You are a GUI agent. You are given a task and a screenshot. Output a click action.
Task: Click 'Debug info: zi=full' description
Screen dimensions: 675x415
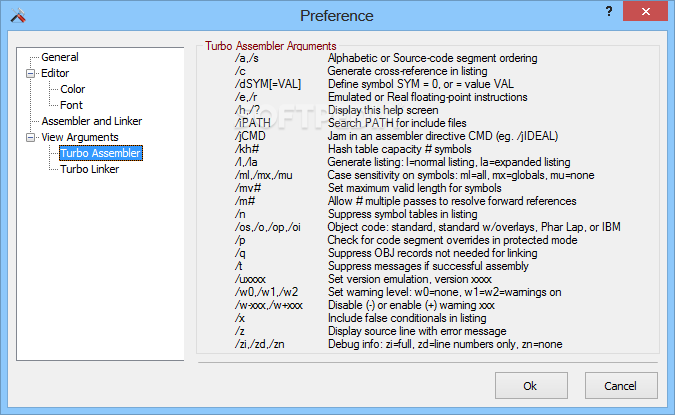pos(445,344)
